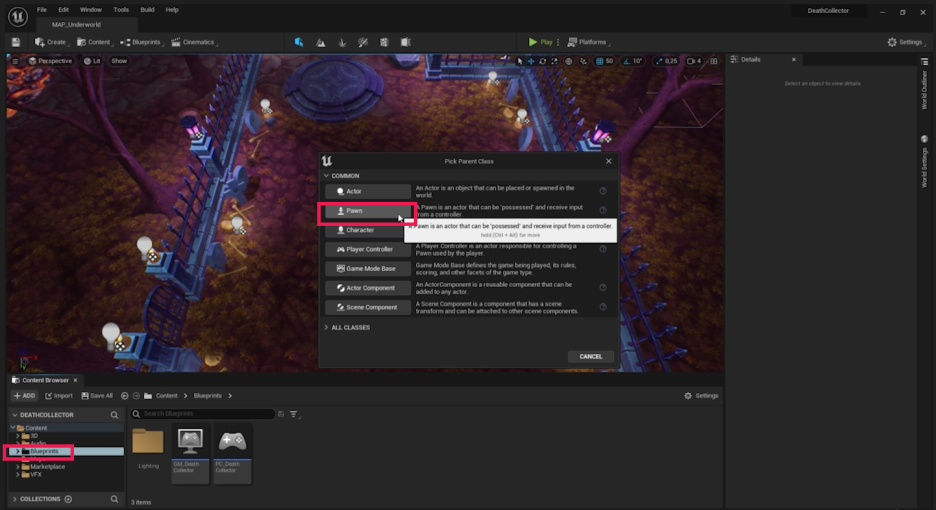Close the Details panel tab

pos(793,60)
